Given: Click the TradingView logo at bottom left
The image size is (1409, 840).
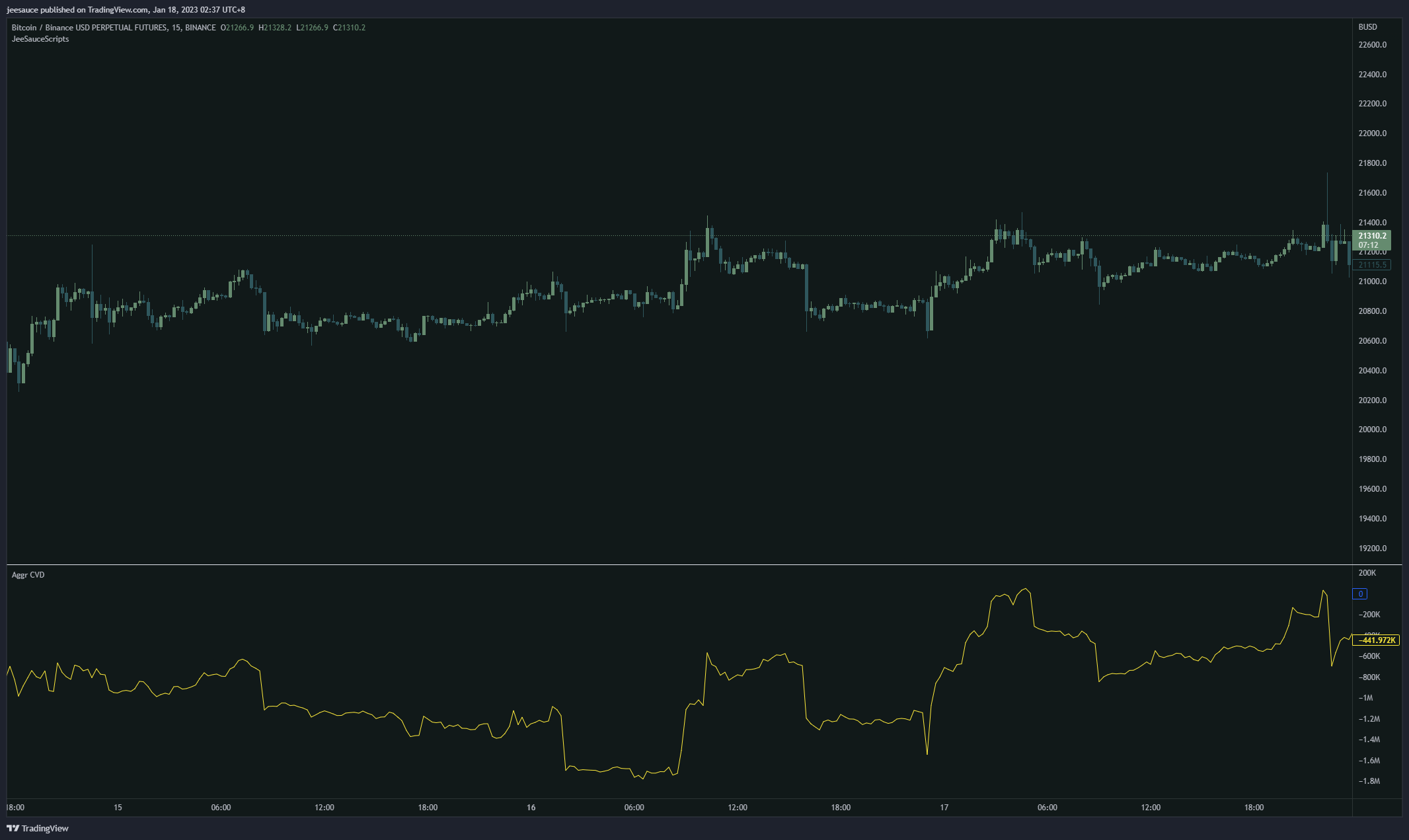Looking at the screenshot, I should click(38, 828).
